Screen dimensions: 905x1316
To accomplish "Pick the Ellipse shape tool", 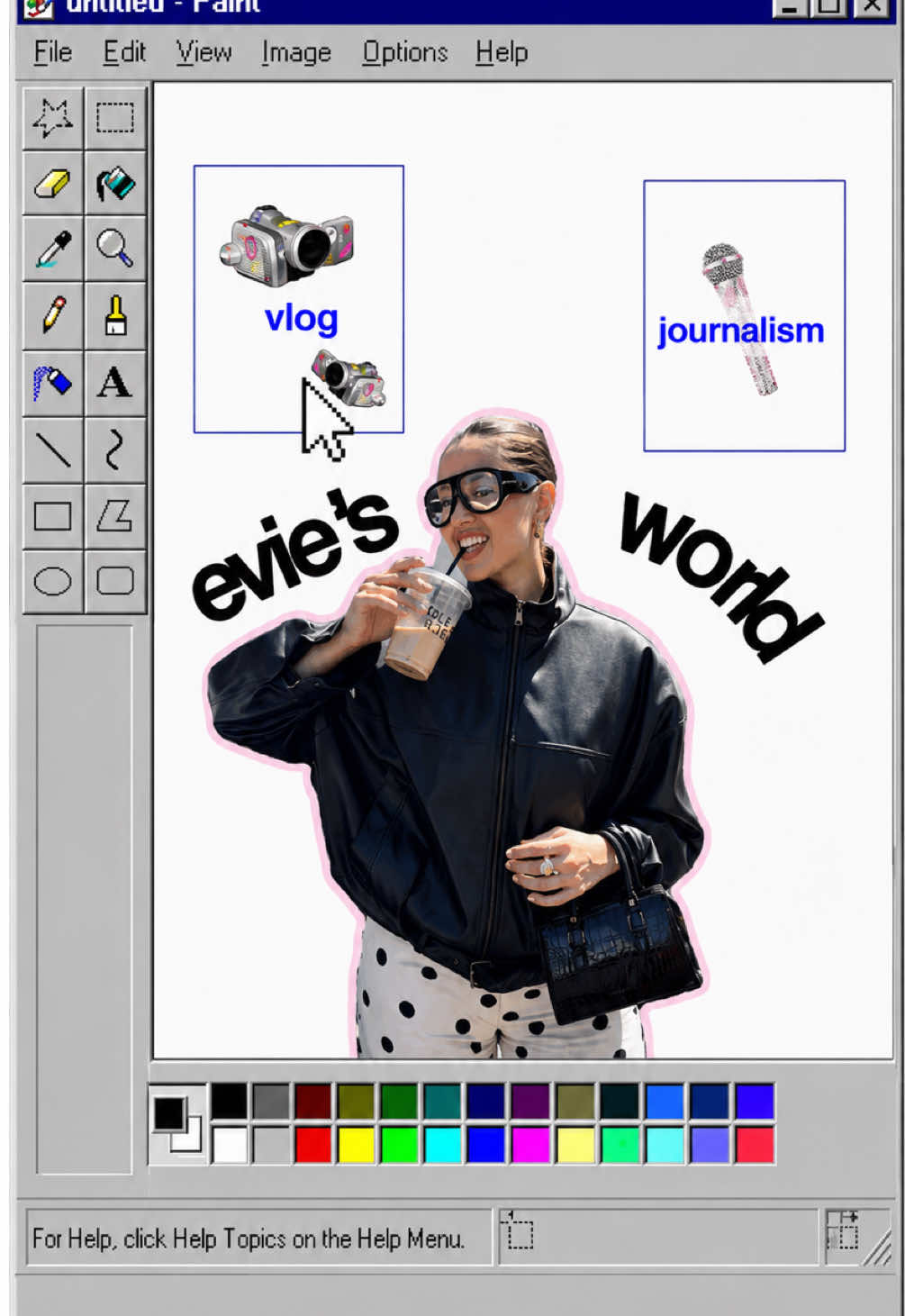I will 53,581.
